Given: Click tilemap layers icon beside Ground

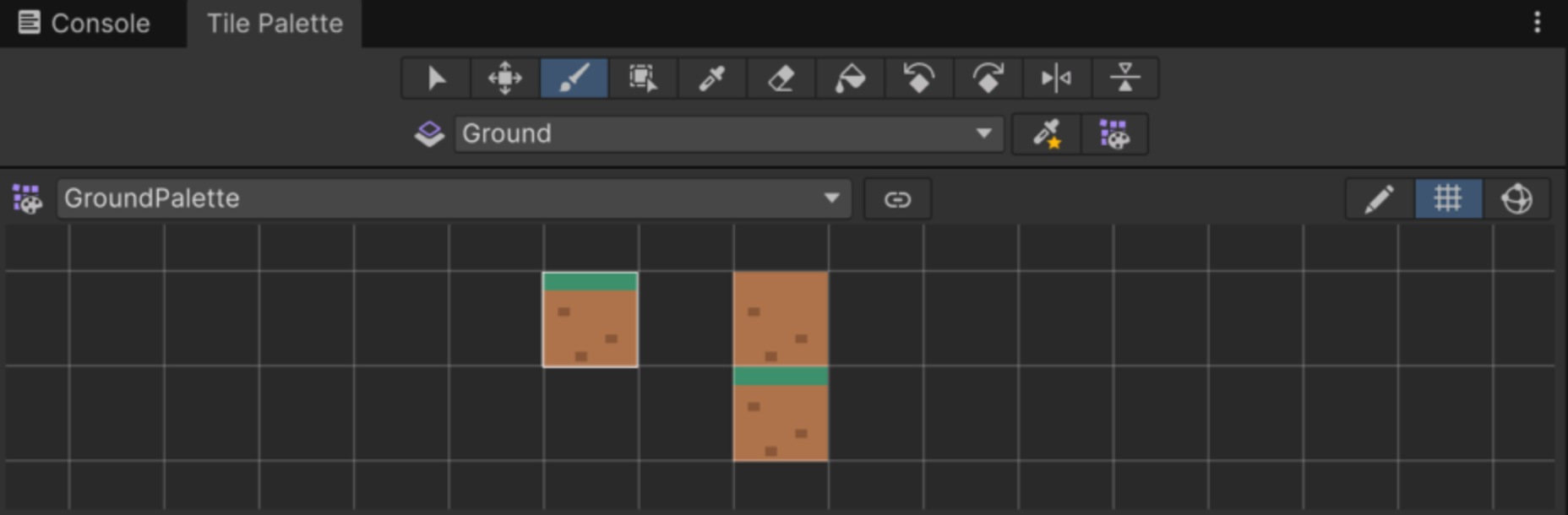Looking at the screenshot, I should coord(429,133).
